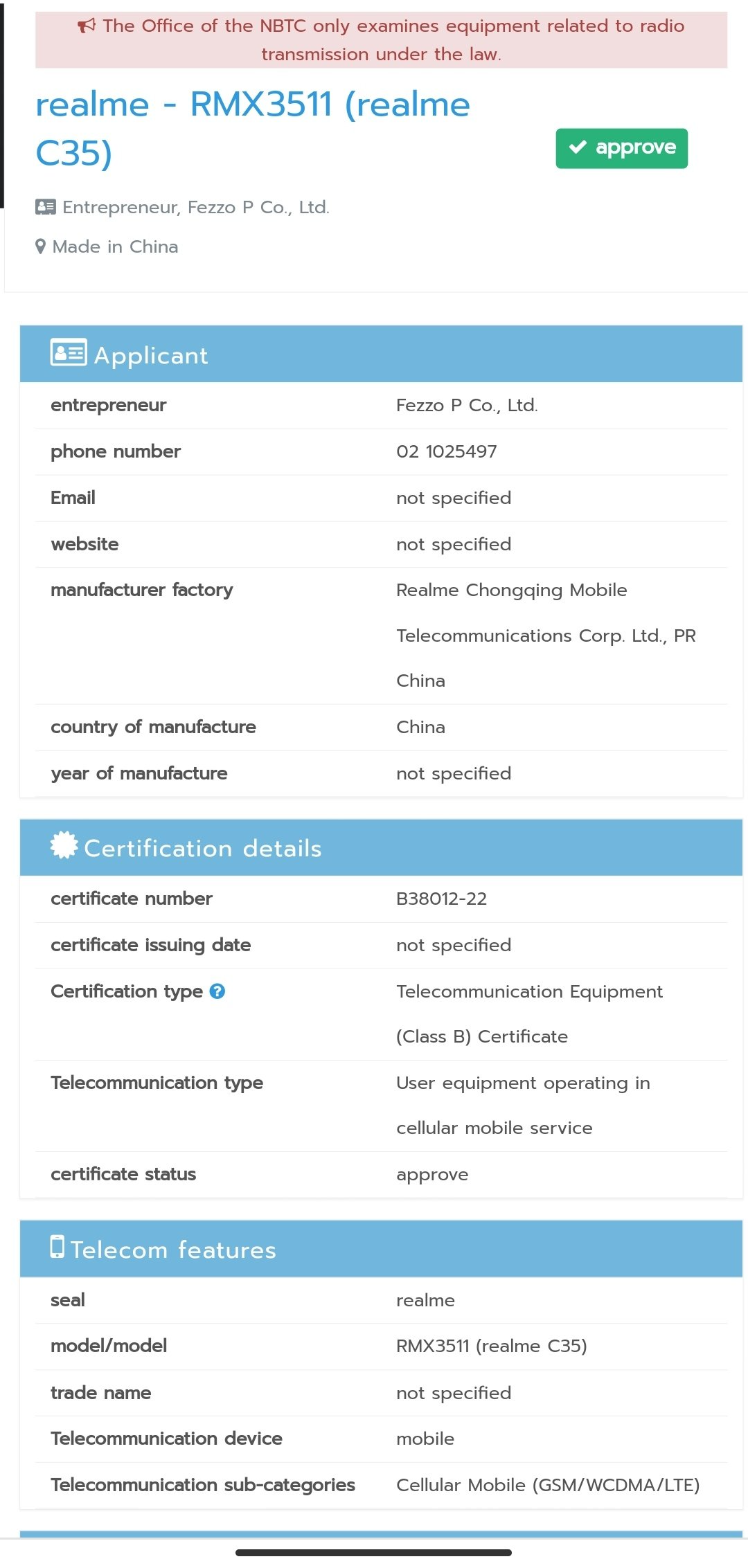Image resolution: width=748 pixels, height=1568 pixels.
Task: Click the Cellular Mobile (GSM/WCDMA/LTE) value
Action: (x=548, y=1485)
